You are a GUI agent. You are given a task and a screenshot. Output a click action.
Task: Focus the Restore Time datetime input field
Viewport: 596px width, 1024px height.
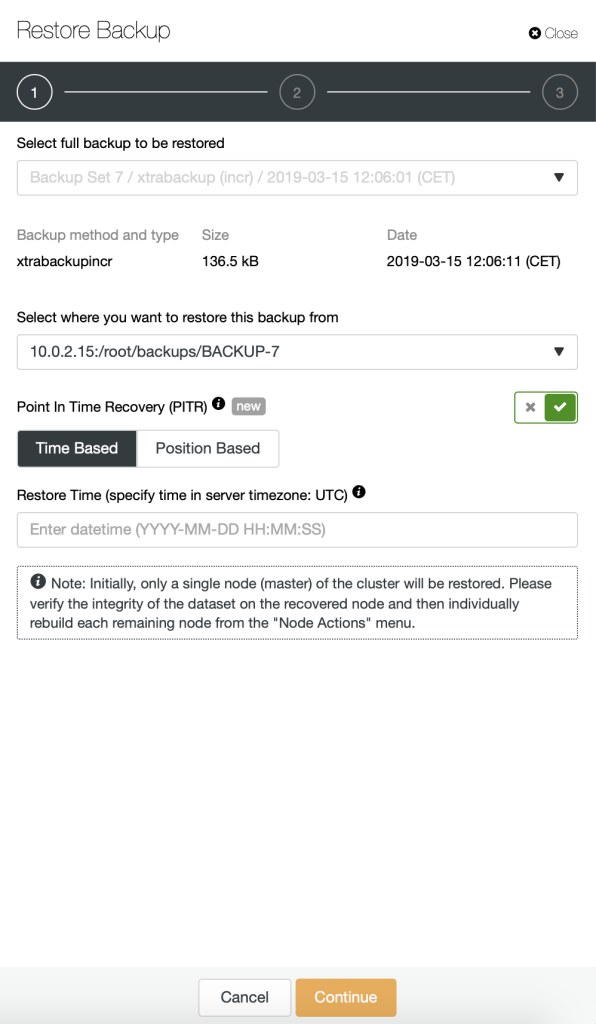pos(297,530)
